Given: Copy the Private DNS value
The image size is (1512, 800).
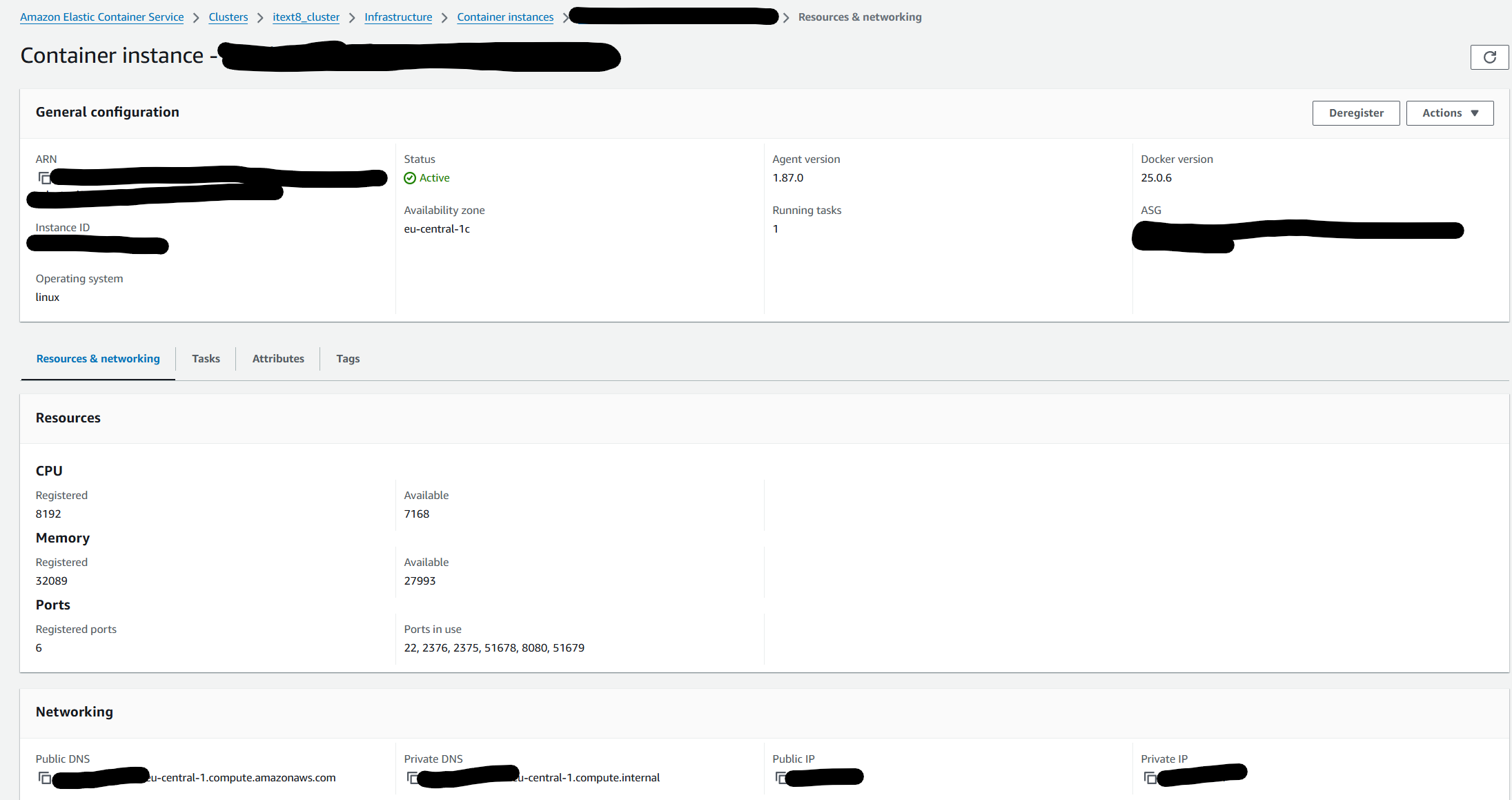Looking at the screenshot, I should (412, 778).
